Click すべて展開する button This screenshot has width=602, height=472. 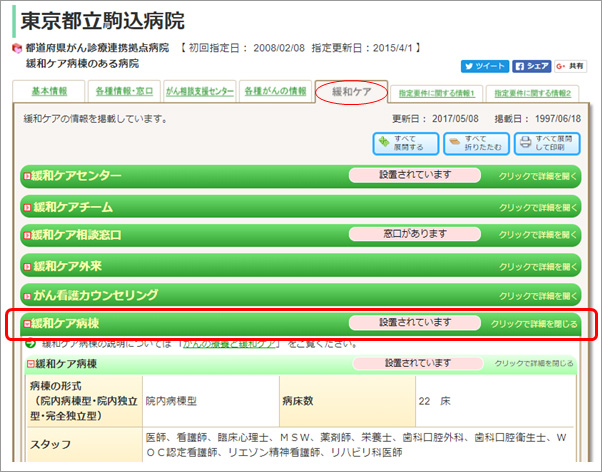pos(405,144)
